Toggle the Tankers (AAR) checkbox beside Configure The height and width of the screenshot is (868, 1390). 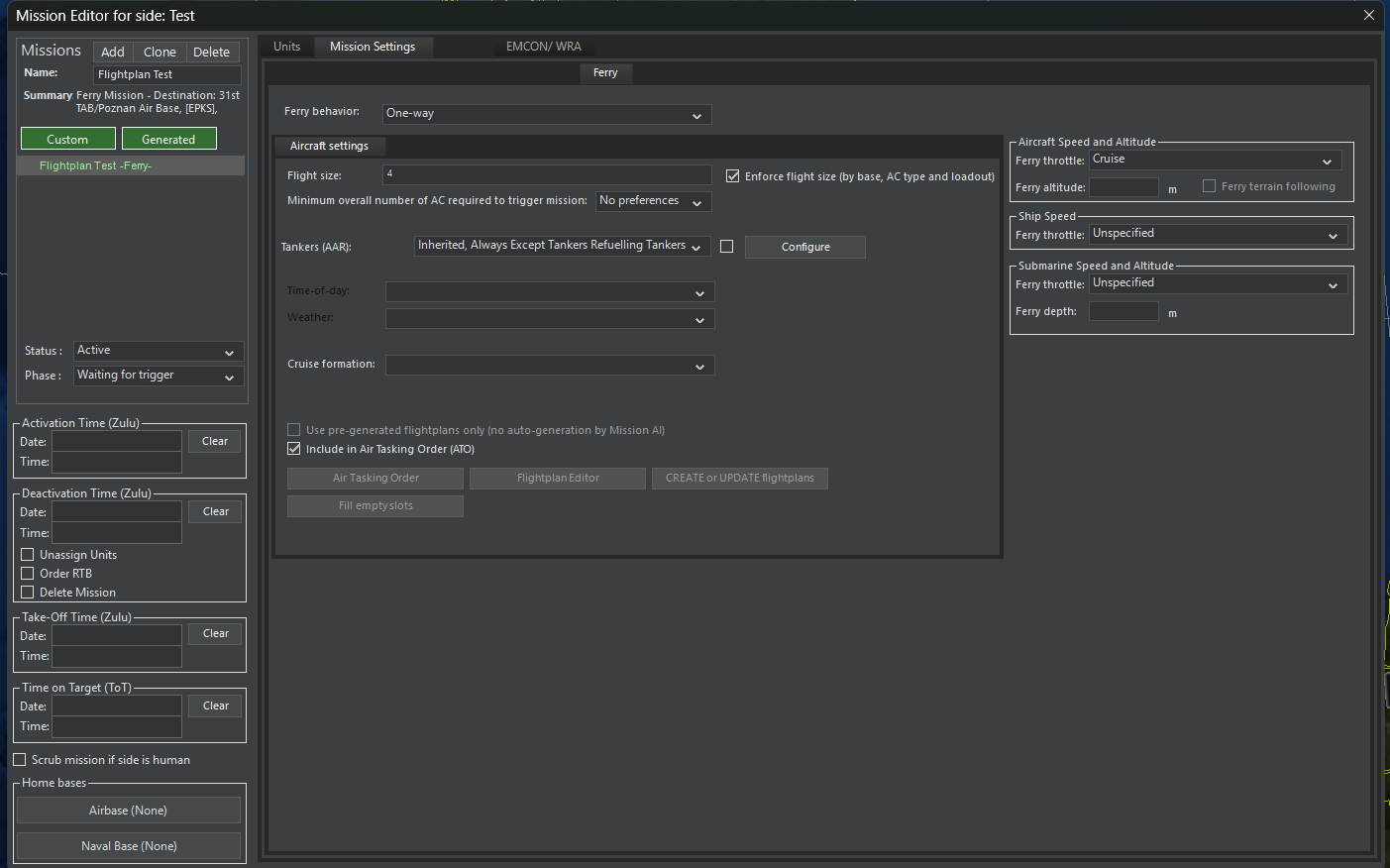pyautogui.click(x=726, y=247)
